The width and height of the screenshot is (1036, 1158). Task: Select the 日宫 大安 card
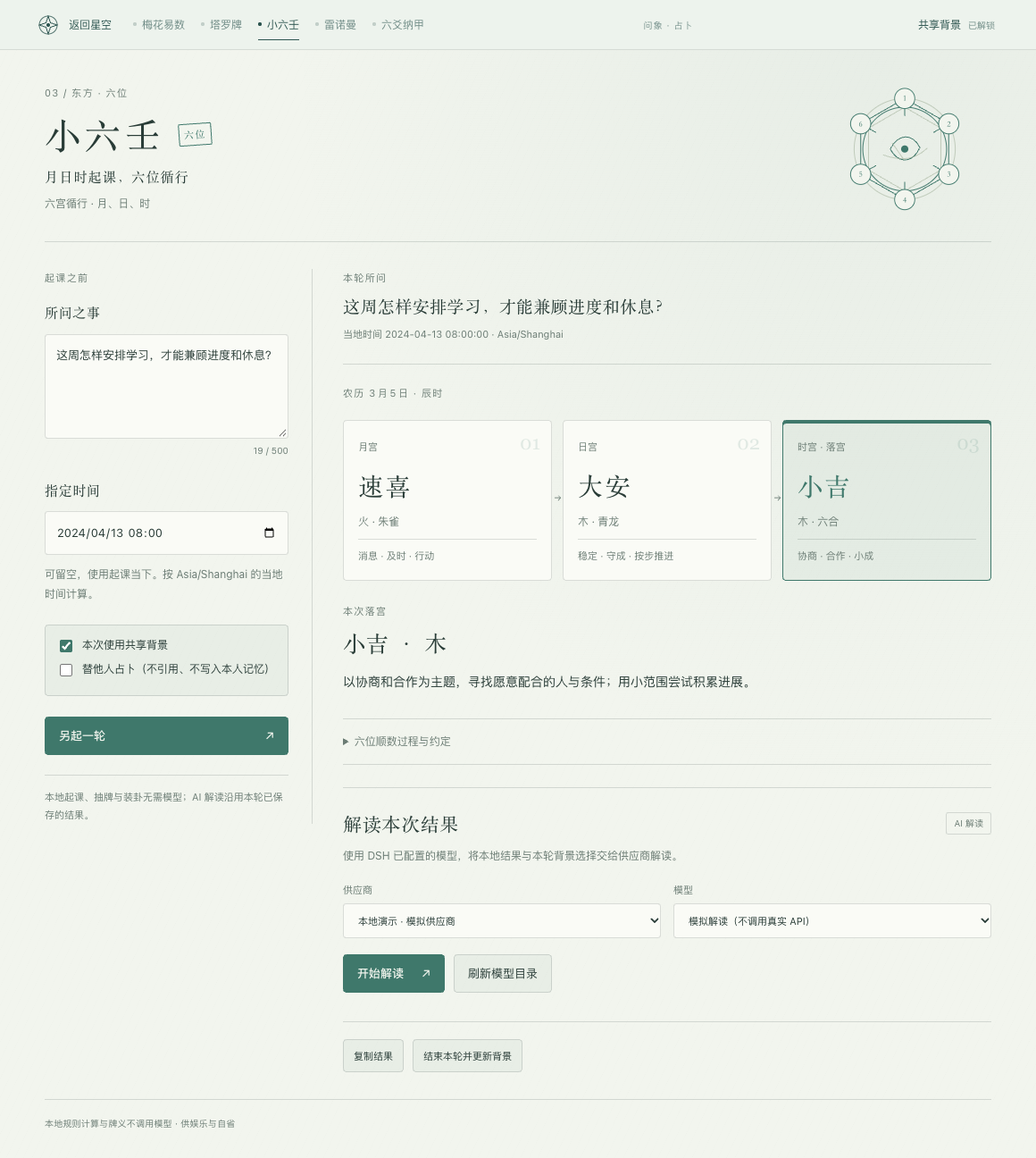point(667,500)
